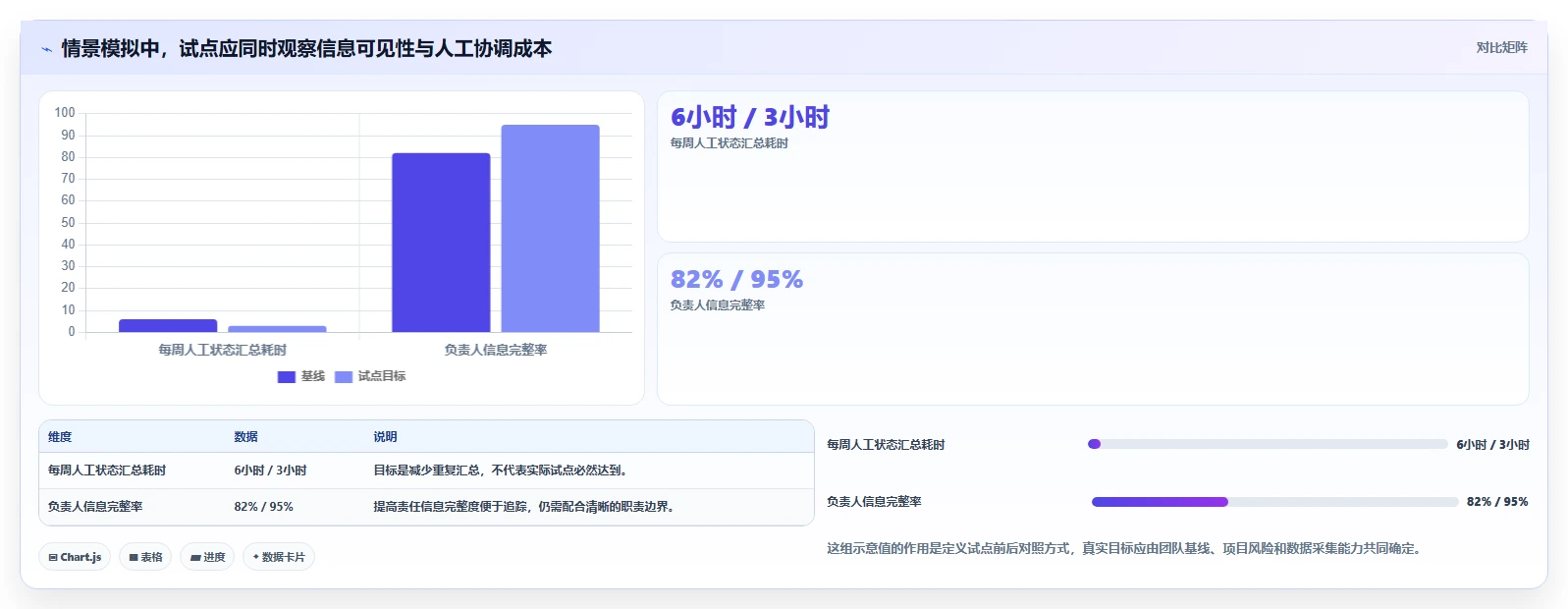Select table cell 负责人信息完整率 in 维度 column
Screen dimensions: 1568x609
click(x=95, y=507)
